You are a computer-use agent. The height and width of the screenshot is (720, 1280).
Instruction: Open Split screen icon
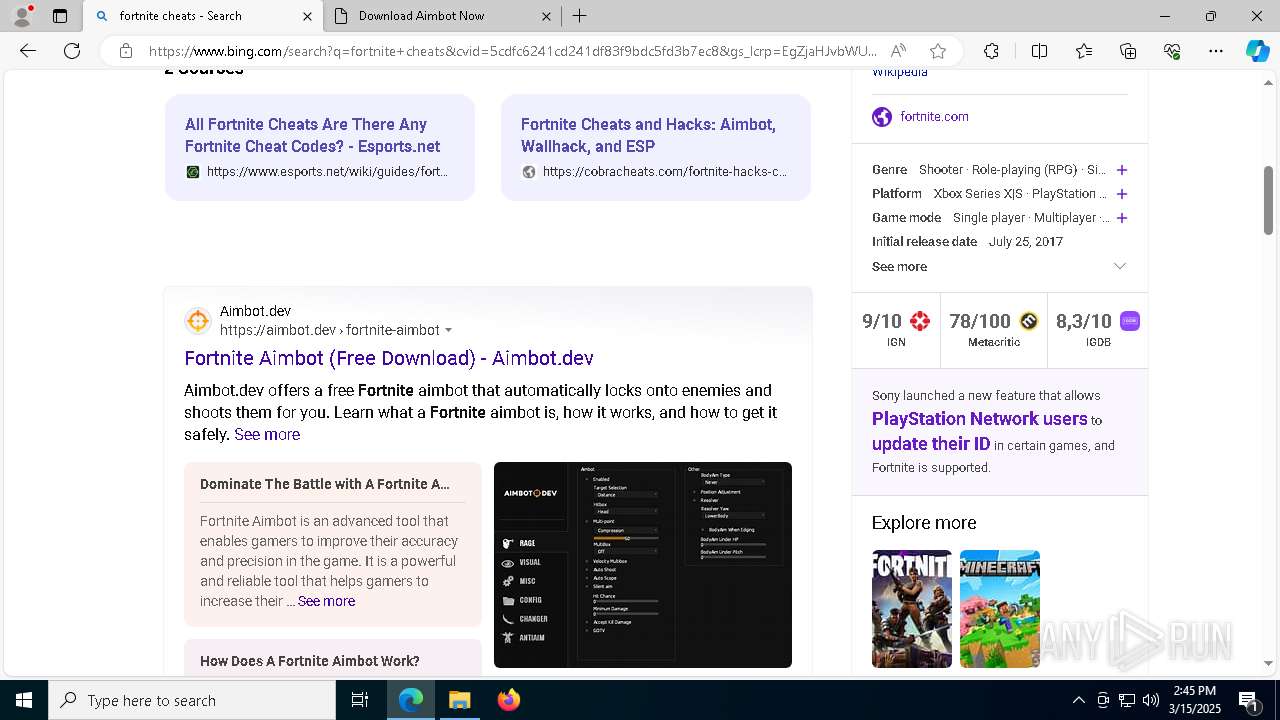point(1039,51)
